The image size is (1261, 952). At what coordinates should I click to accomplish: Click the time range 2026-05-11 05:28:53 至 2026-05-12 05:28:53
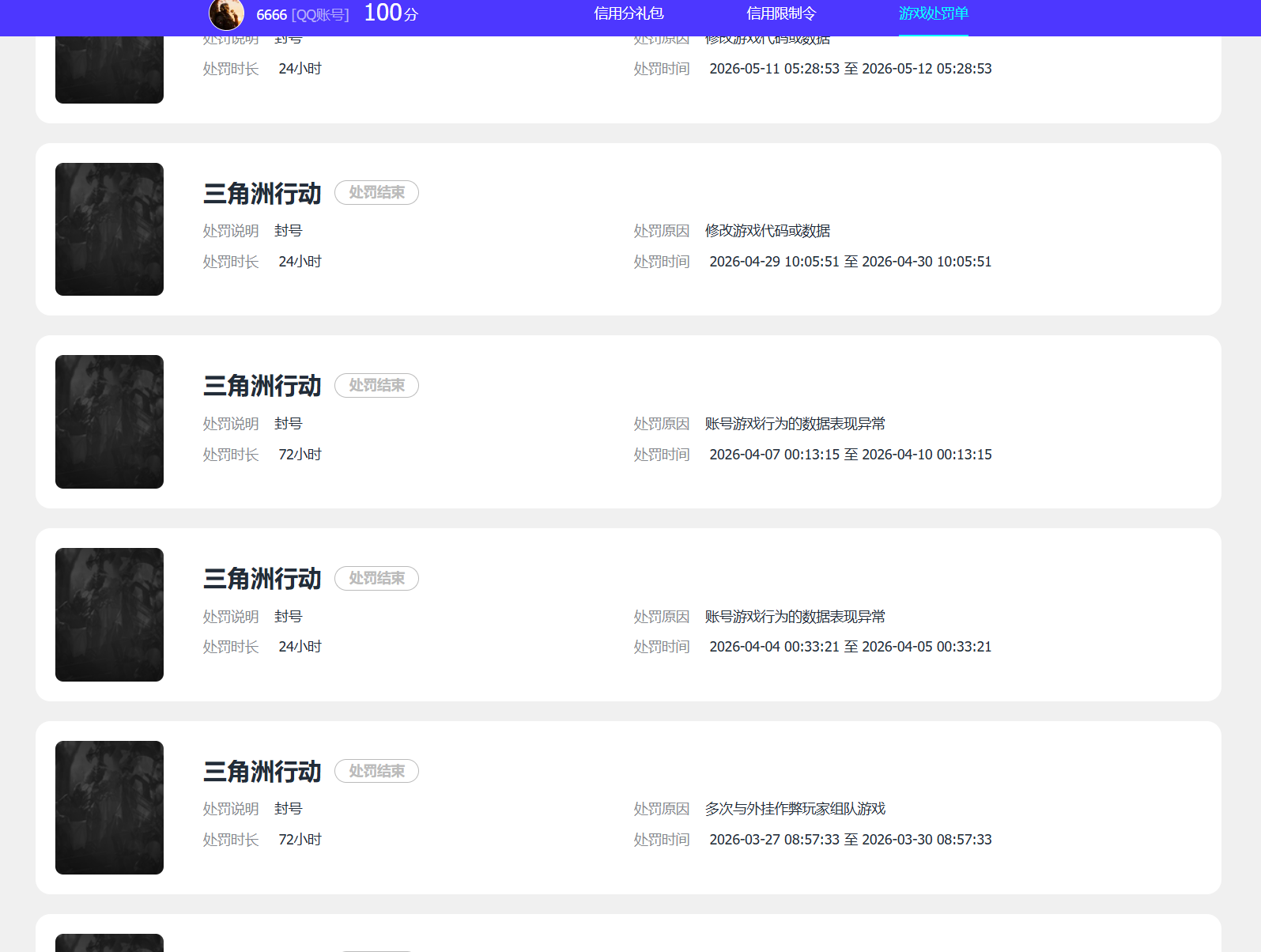[851, 69]
